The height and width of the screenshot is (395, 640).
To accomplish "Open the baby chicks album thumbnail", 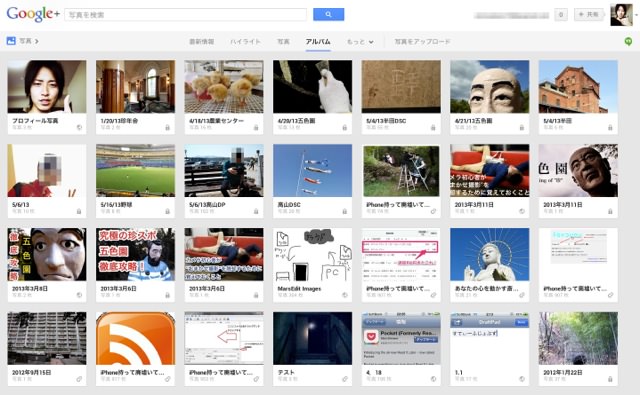I will click(x=224, y=87).
